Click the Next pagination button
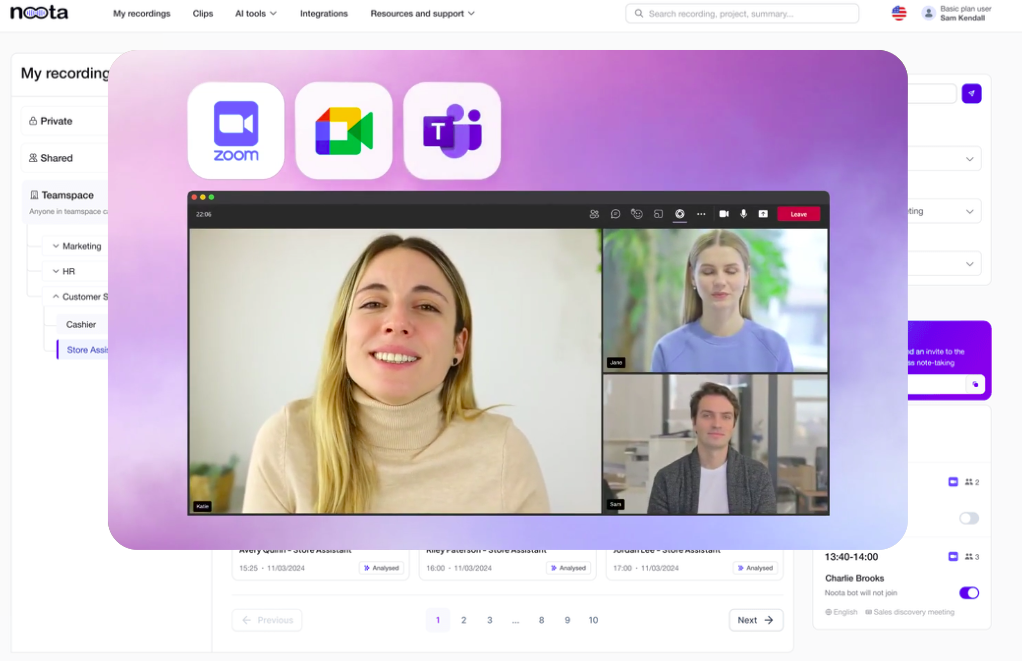The height and width of the screenshot is (661, 1022). [755, 620]
